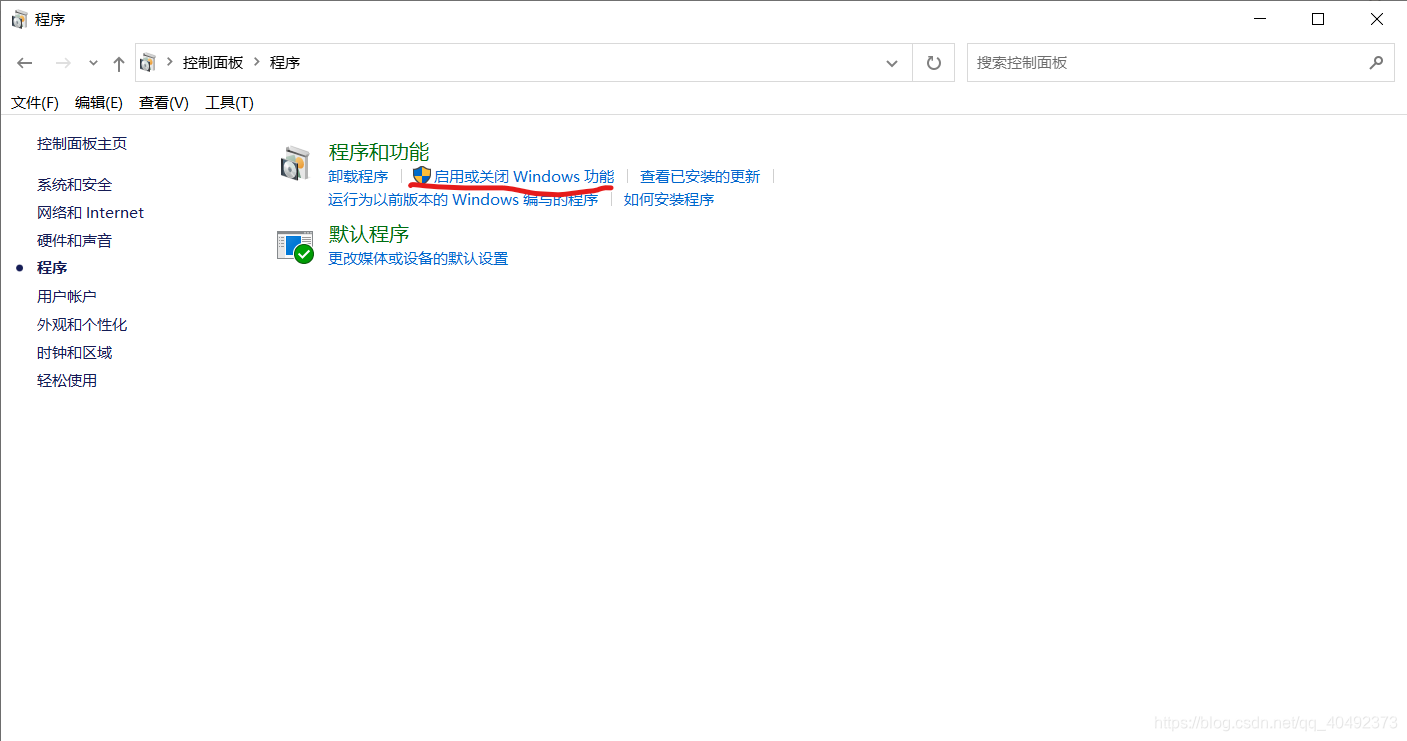Click the title bar window icon
Image resolution: width=1407 pixels, height=741 pixels.
click(x=19, y=19)
